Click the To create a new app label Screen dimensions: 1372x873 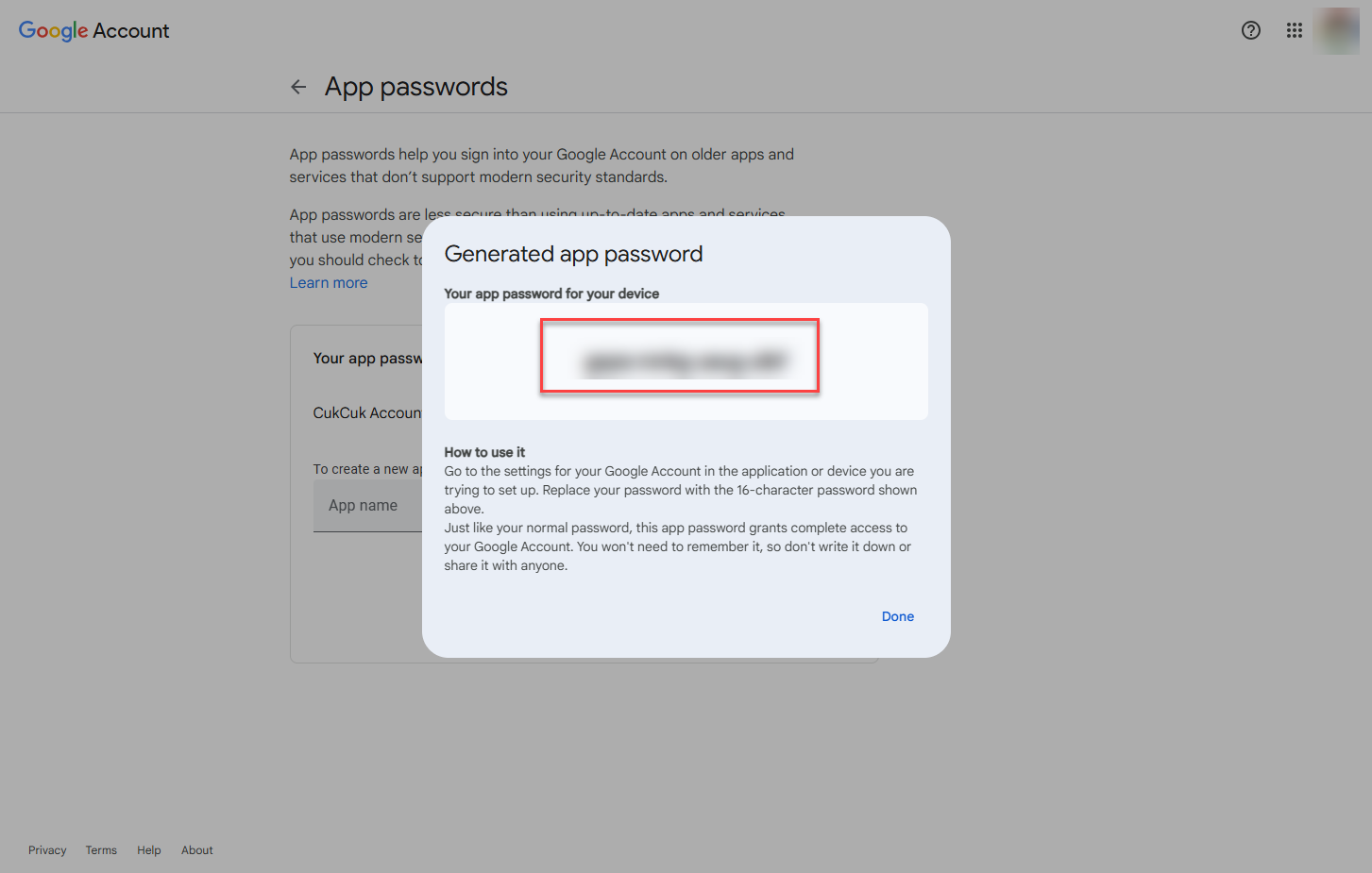pyautogui.click(x=367, y=469)
